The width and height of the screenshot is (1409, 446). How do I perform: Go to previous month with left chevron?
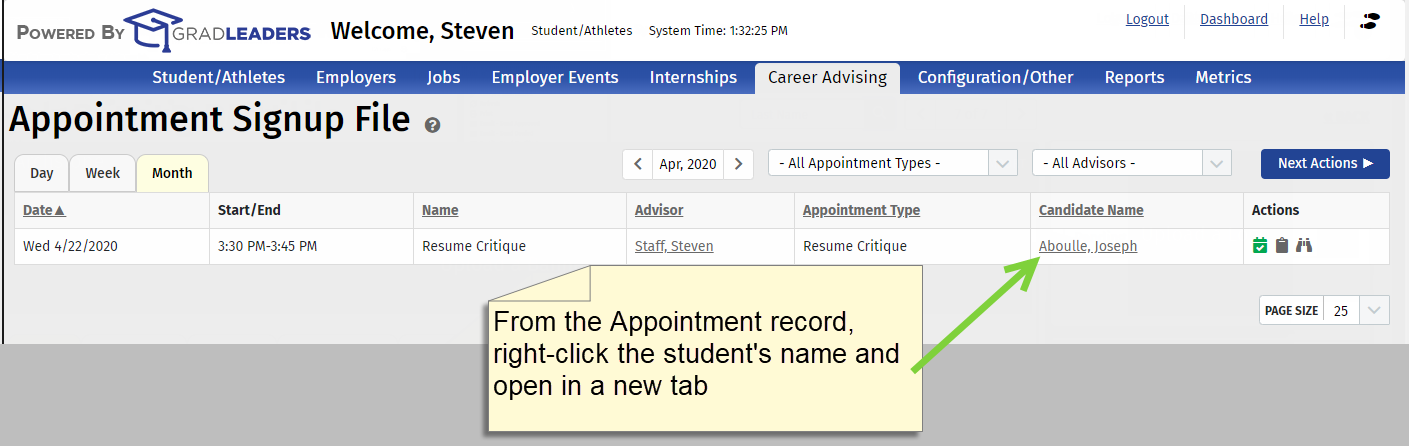click(638, 164)
